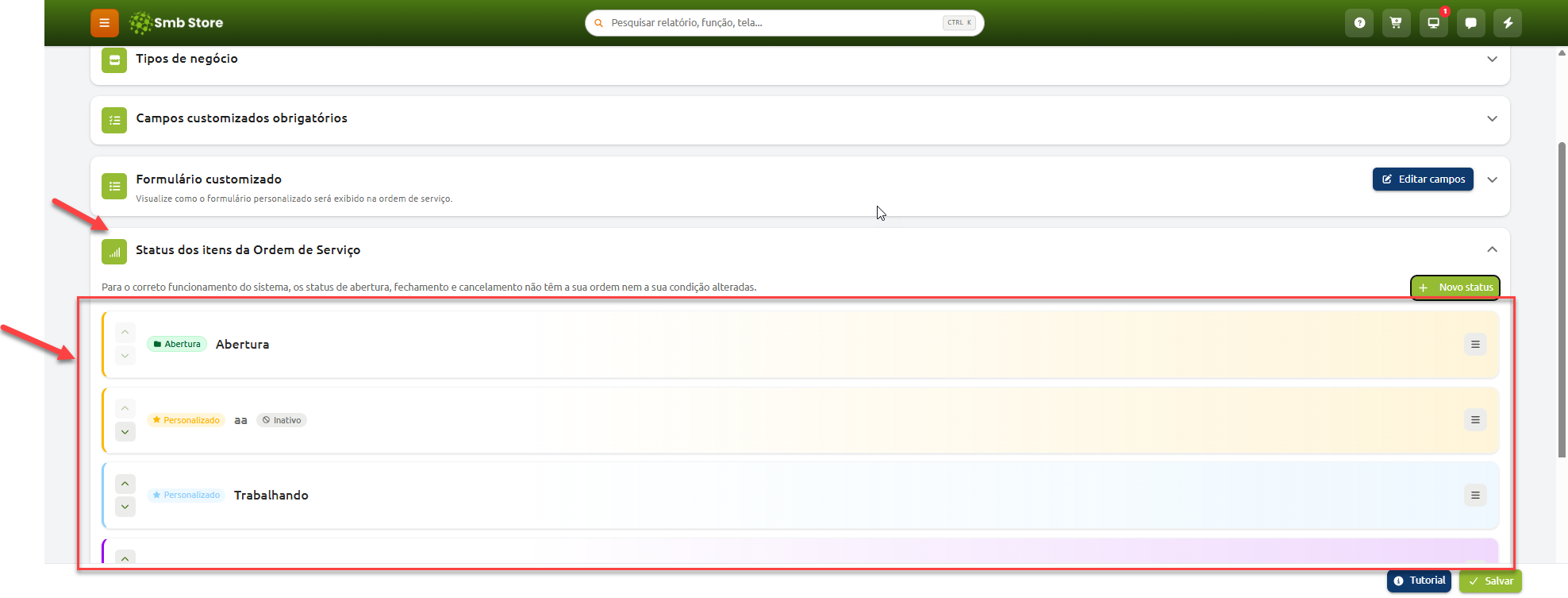This screenshot has width=1568, height=598.
Task: Move the Abertura status up
Action: pyautogui.click(x=125, y=332)
